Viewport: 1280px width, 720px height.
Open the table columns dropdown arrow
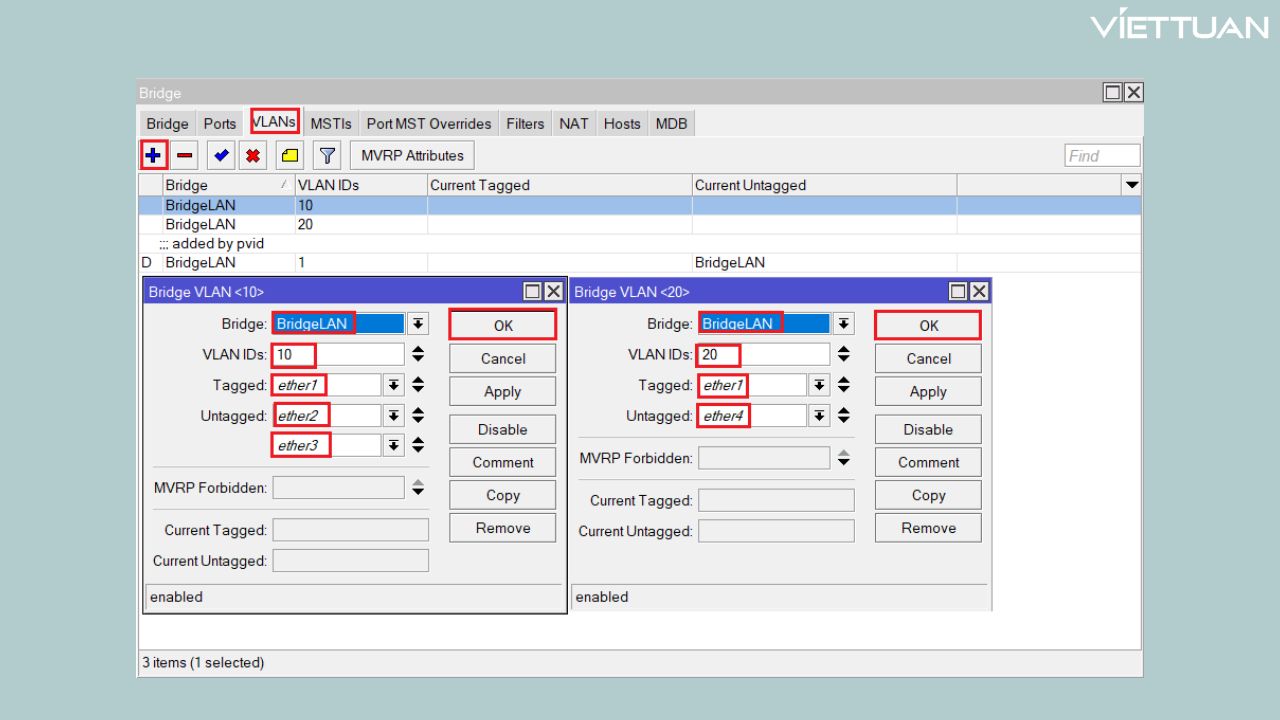coord(1132,185)
